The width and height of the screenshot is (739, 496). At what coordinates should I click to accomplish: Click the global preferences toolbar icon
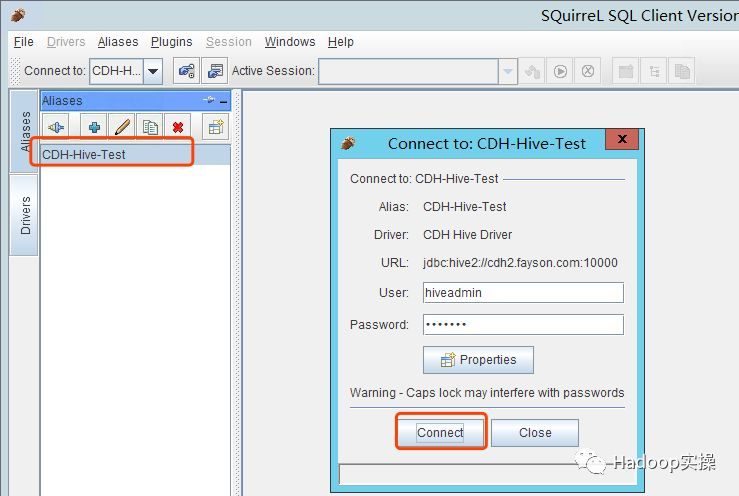[187, 71]
